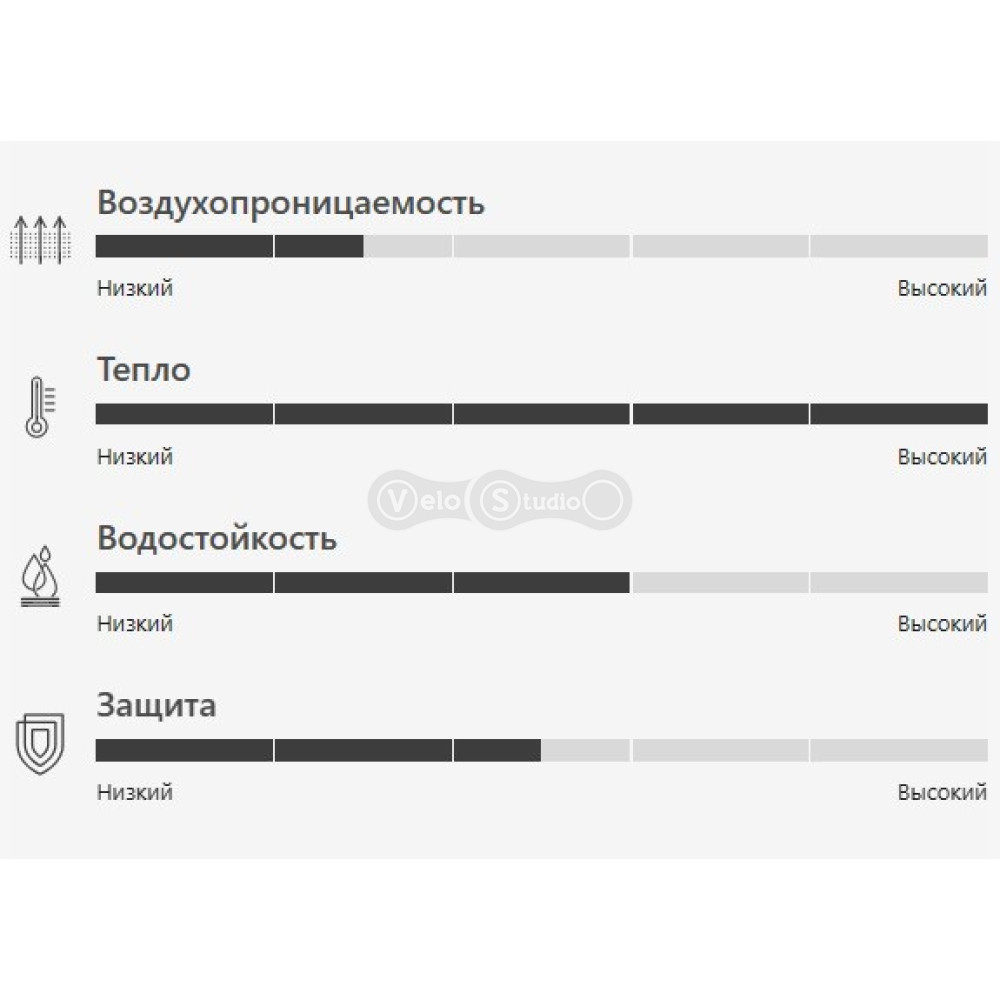Click the Тепло rating bar
The height and width of the screenshot is (1000, 1000).
pyautogui.click(x=541, y=414)
